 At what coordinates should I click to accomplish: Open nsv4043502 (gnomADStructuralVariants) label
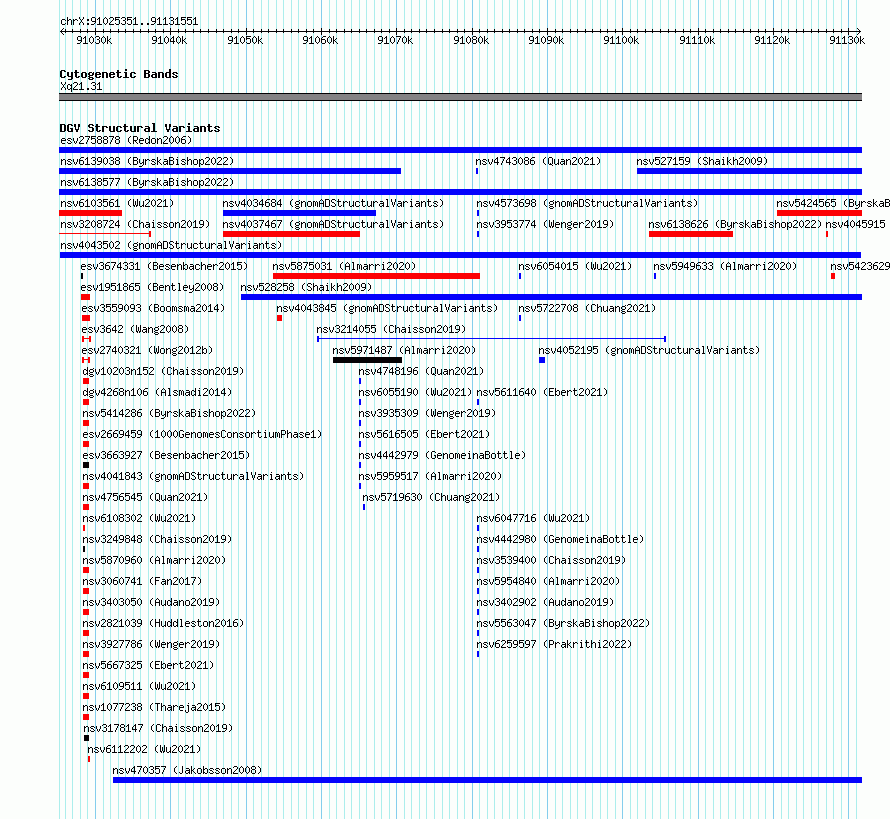coord(171,245)
